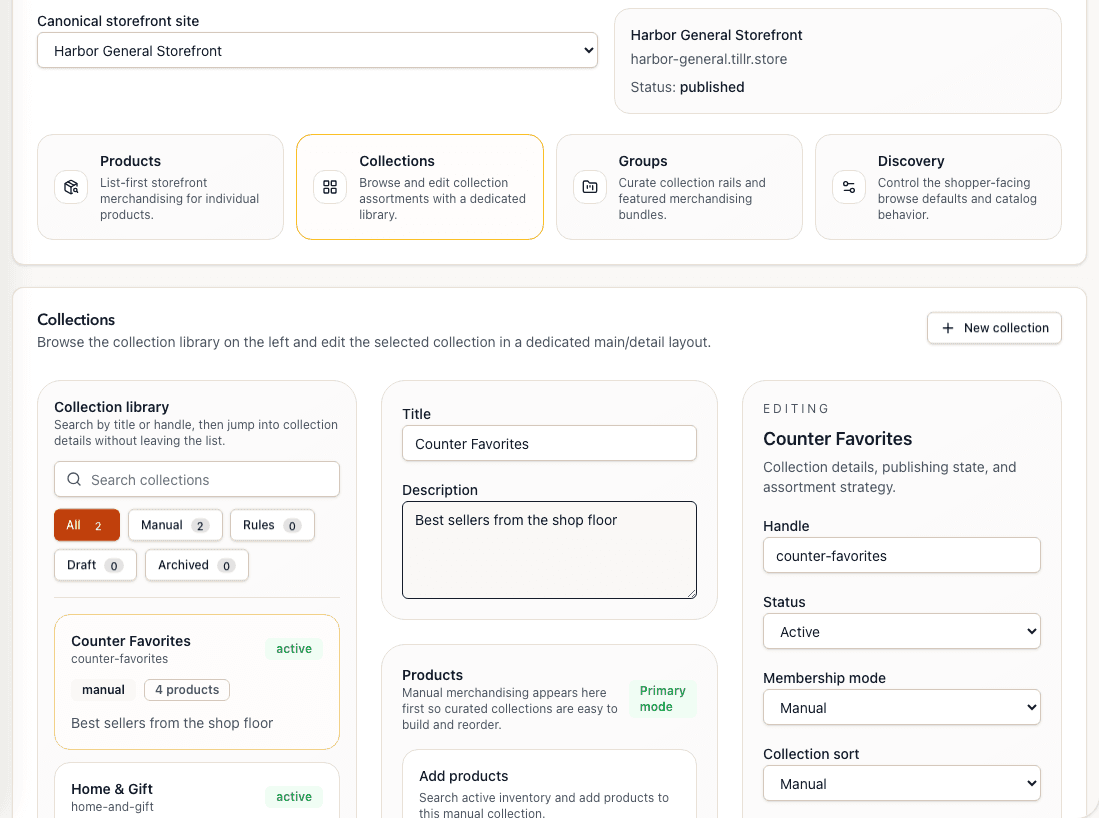Screen dimensions: 1099x818
Task: Open the Status dropdown set to Active
Action: (901, 632)
